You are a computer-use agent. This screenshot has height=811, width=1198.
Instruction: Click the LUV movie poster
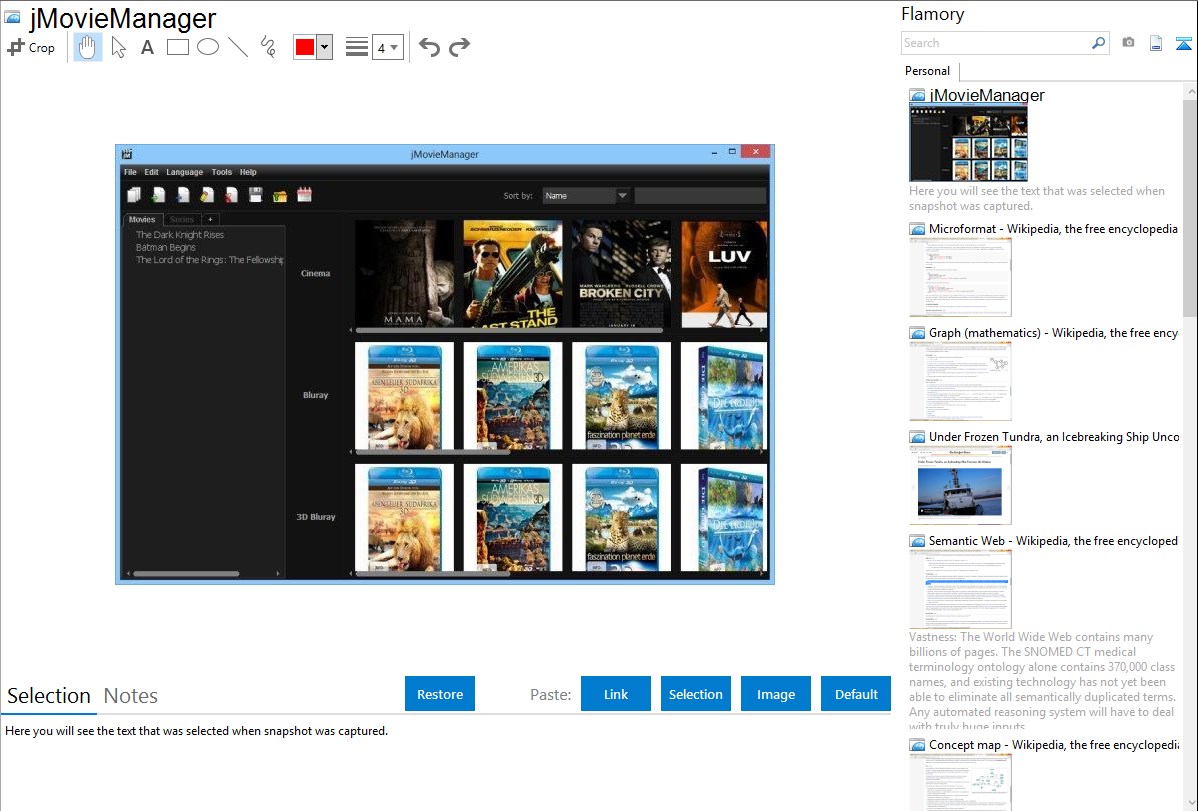(724, 274)
